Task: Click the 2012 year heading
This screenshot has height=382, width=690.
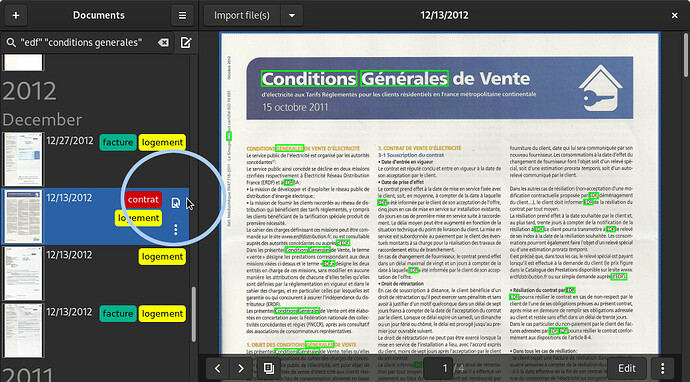Action: 29,91
